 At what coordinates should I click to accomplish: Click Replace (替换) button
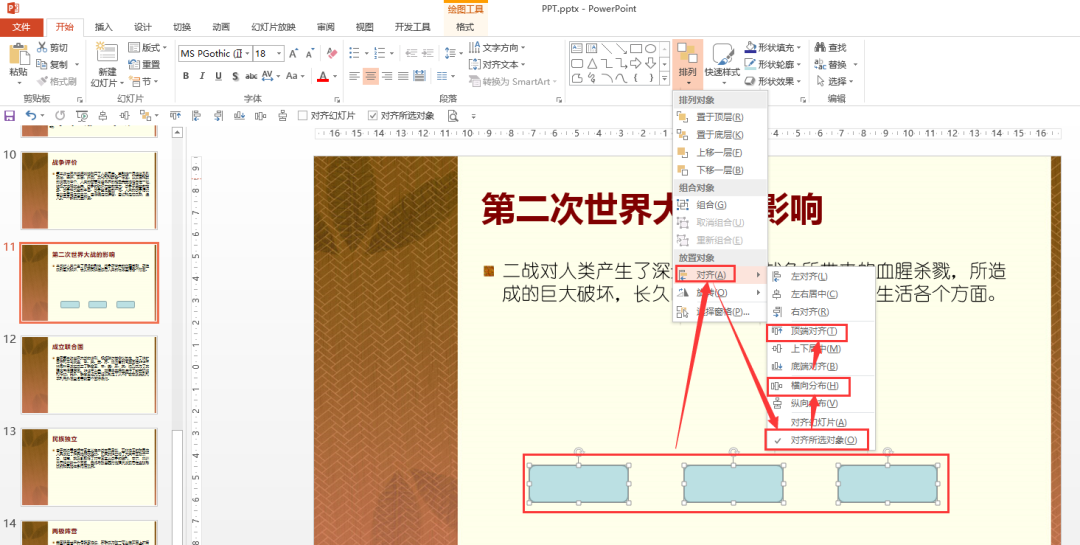click(836, 64)
